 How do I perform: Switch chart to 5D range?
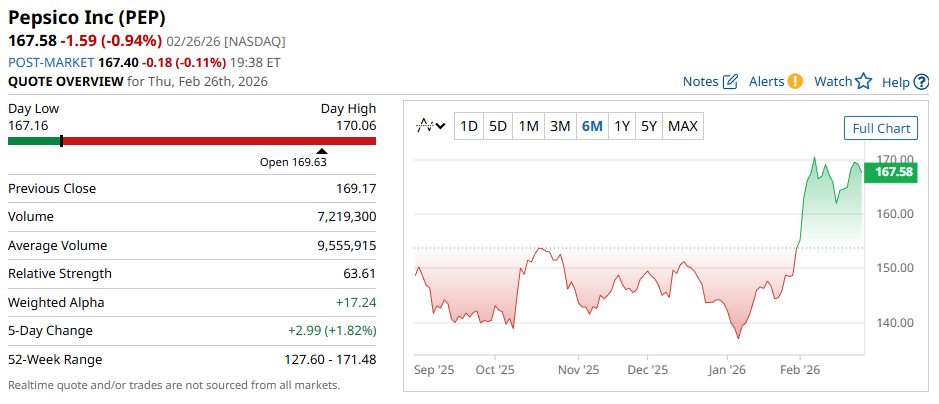pyautogui.click(x=498, y=126)
